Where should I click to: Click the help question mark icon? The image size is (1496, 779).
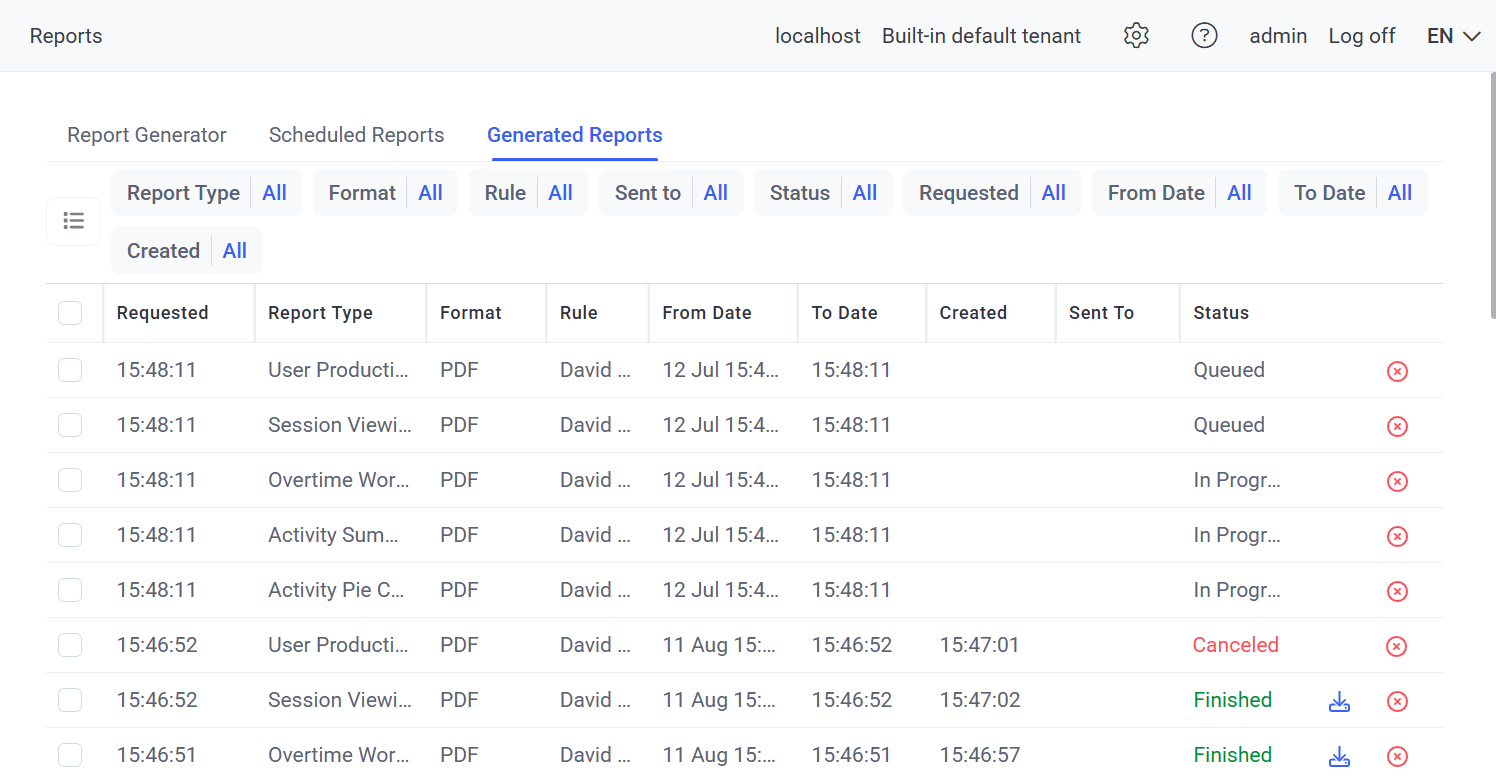(x=1204, y=36)
